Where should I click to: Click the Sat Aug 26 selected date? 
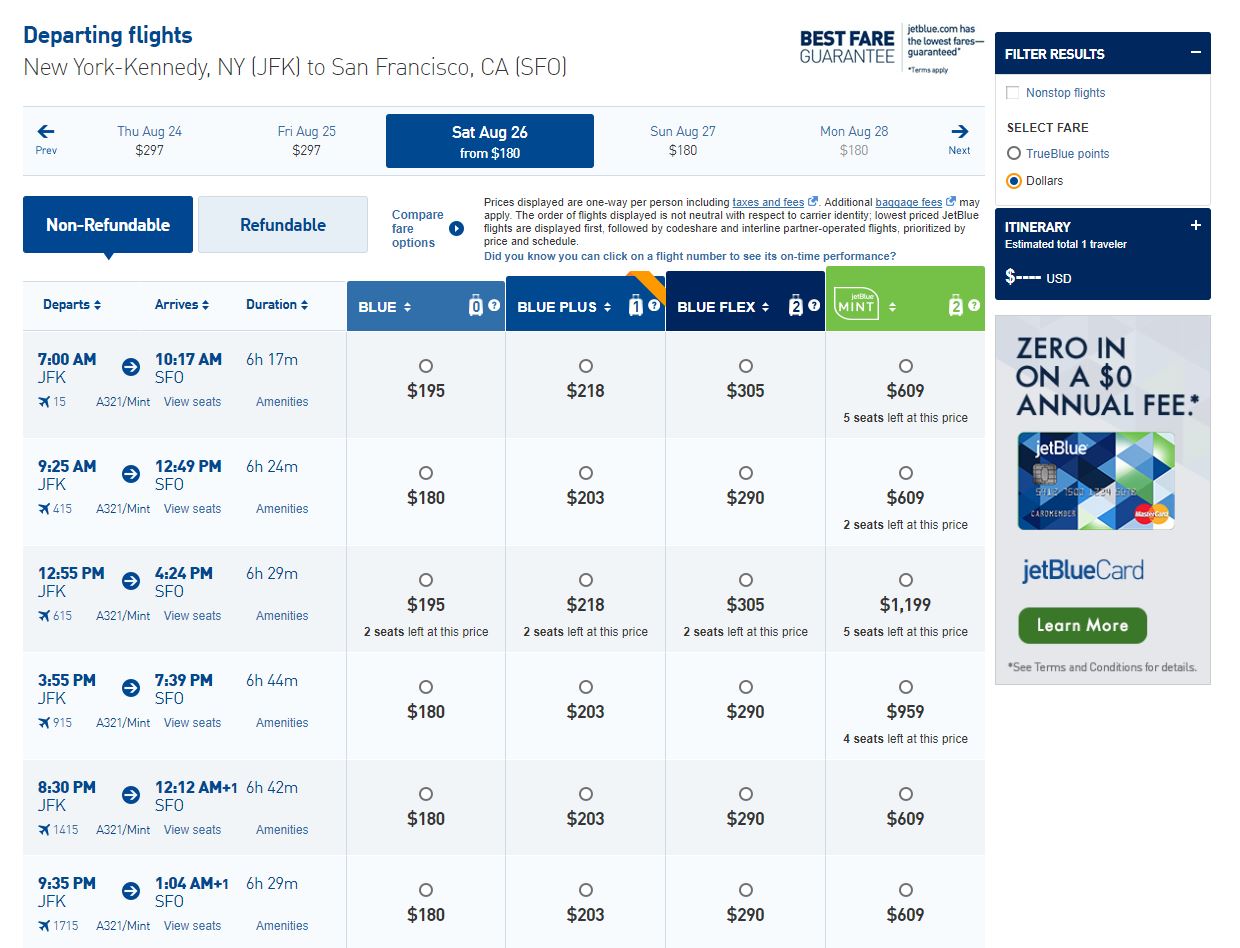(x=490, y=141)
